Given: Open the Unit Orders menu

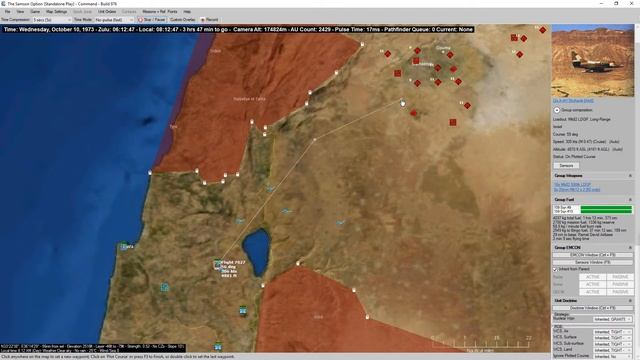Looking at the screenshot, I should tap(107, 11).
